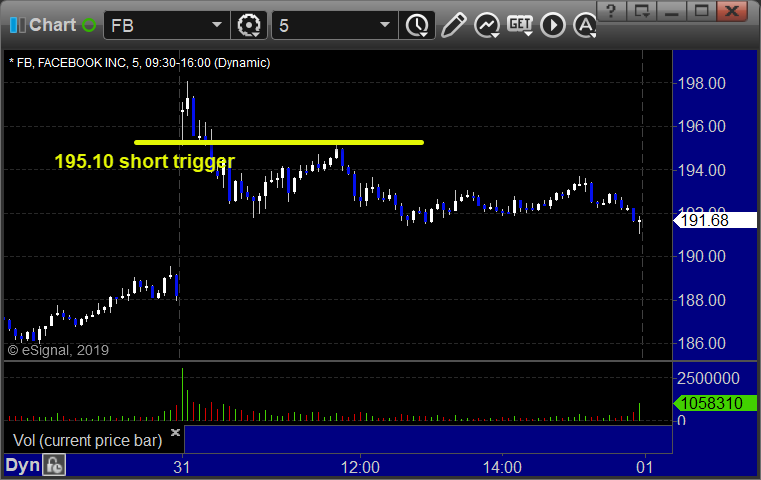Click the 196.00 price axis label
Image resolution: width=761 pixels, height=480 pixels.
[701, 127]
